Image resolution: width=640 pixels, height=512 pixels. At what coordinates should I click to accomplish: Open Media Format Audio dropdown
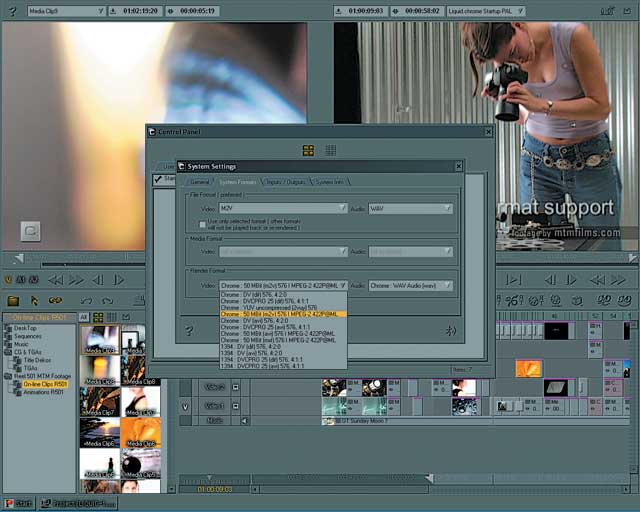(x=411, y=252)
